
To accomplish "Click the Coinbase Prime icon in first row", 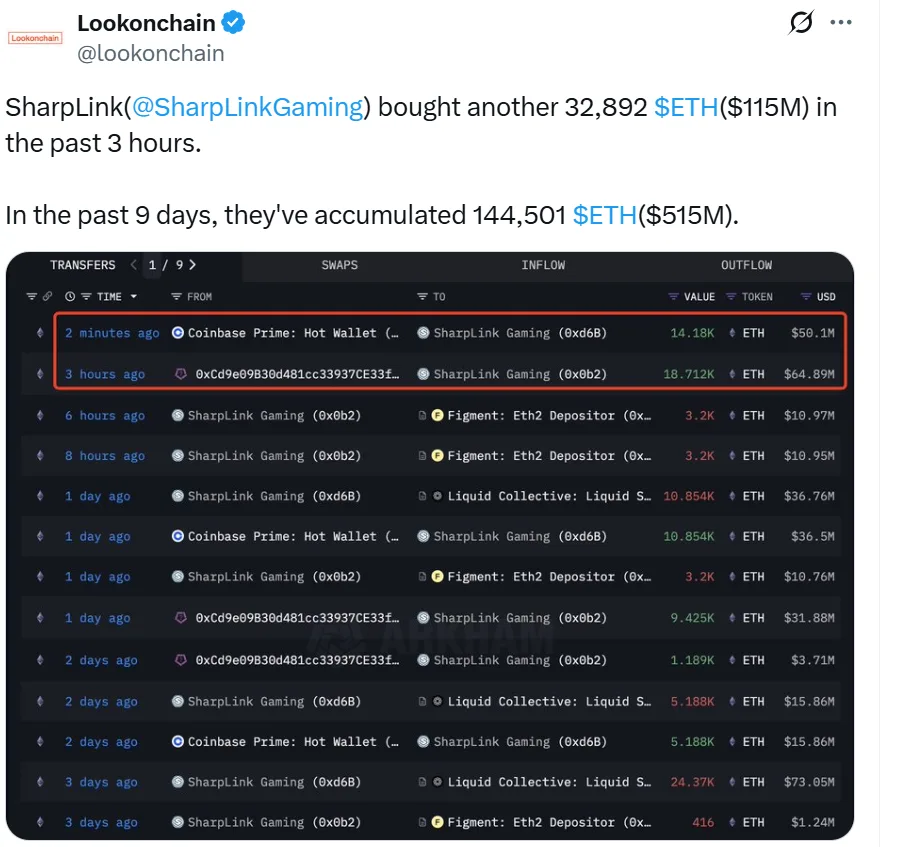I will click(x=178, y=333).
